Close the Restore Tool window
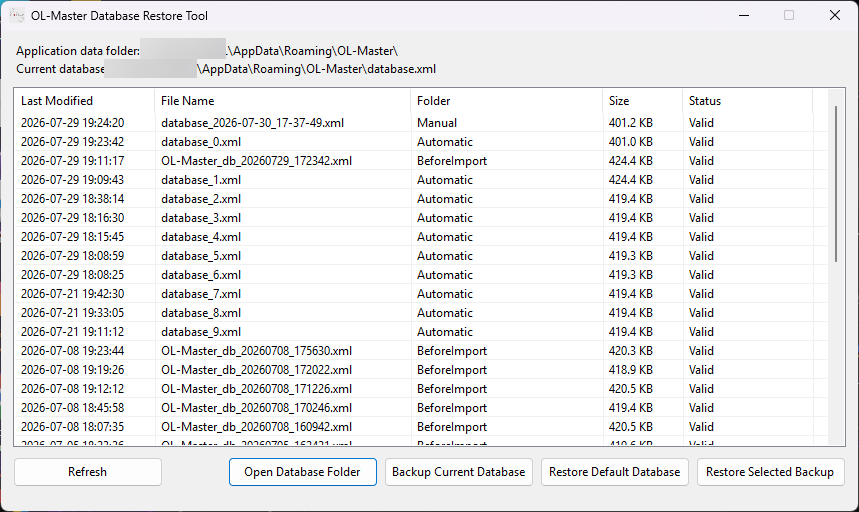 tap(834, 15)
